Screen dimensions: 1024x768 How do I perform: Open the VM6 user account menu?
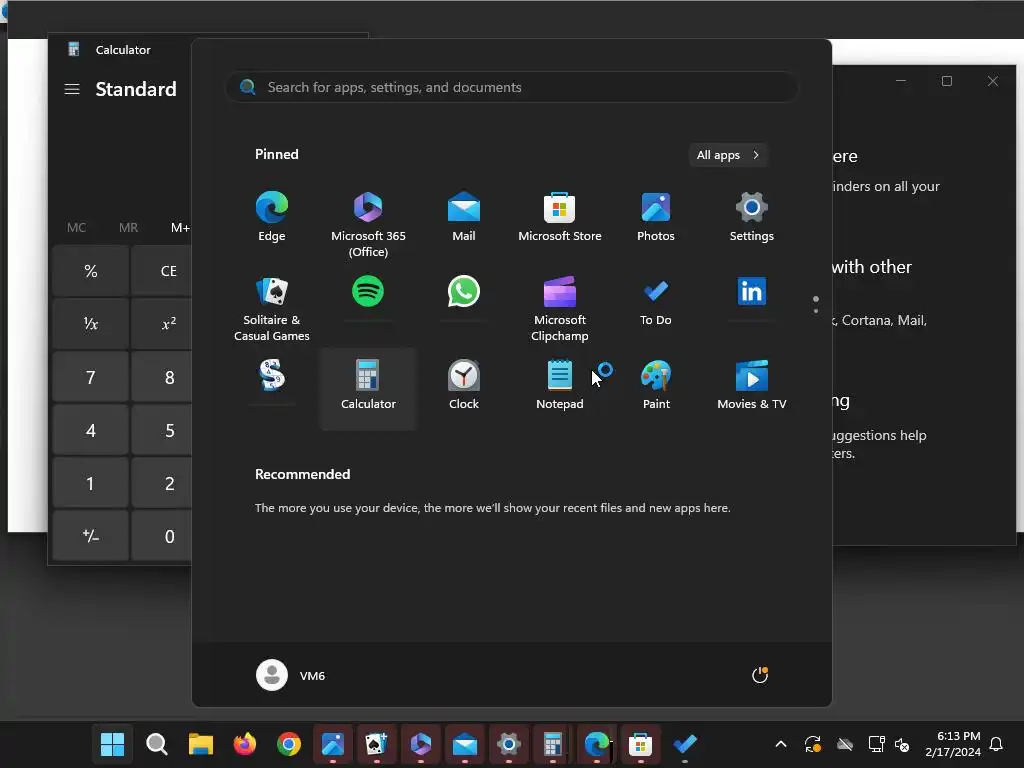coord(291,675)
